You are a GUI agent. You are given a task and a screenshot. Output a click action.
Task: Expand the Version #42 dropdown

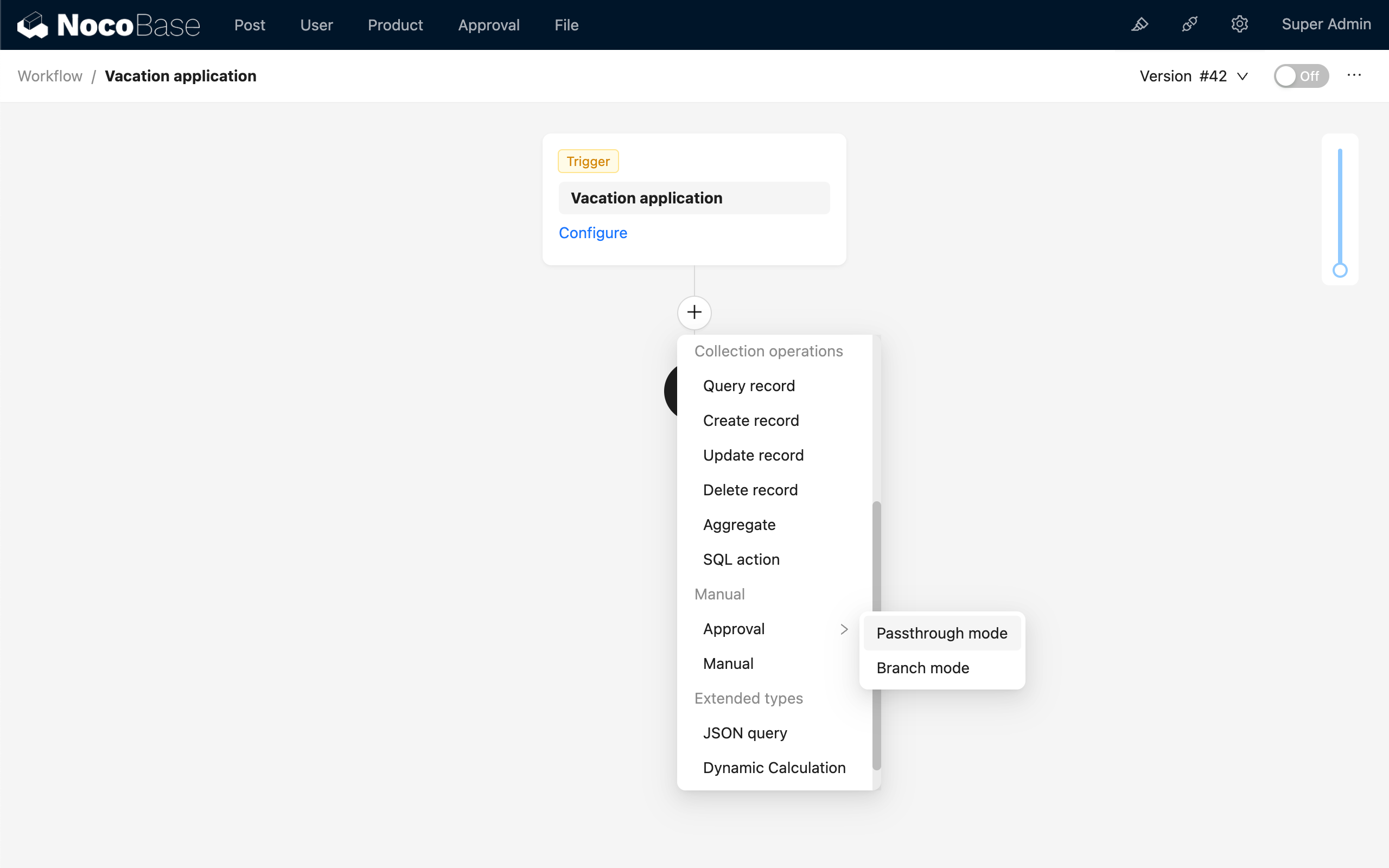1194,75
